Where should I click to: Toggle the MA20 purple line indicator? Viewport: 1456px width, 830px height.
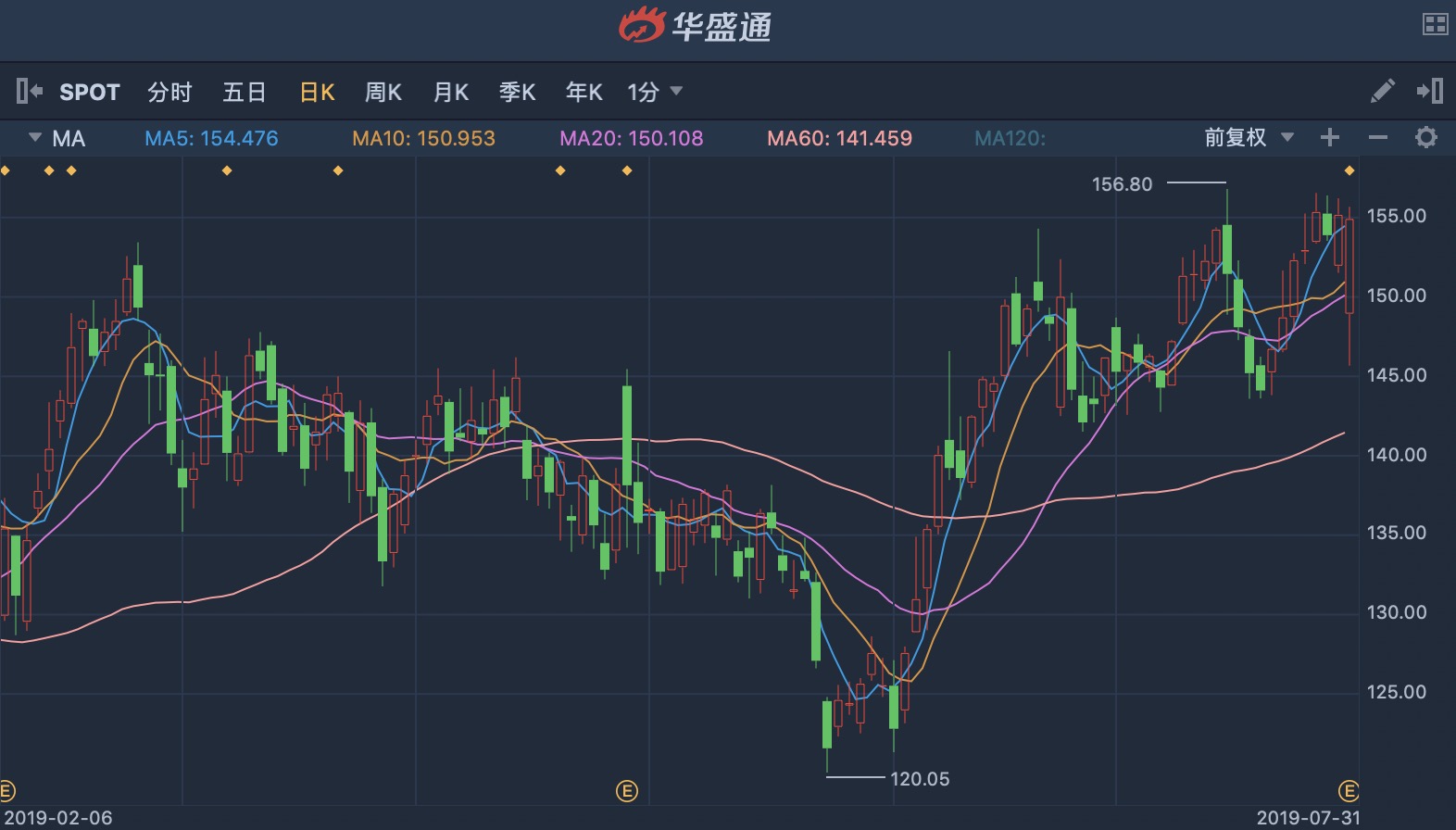point(631,139)
